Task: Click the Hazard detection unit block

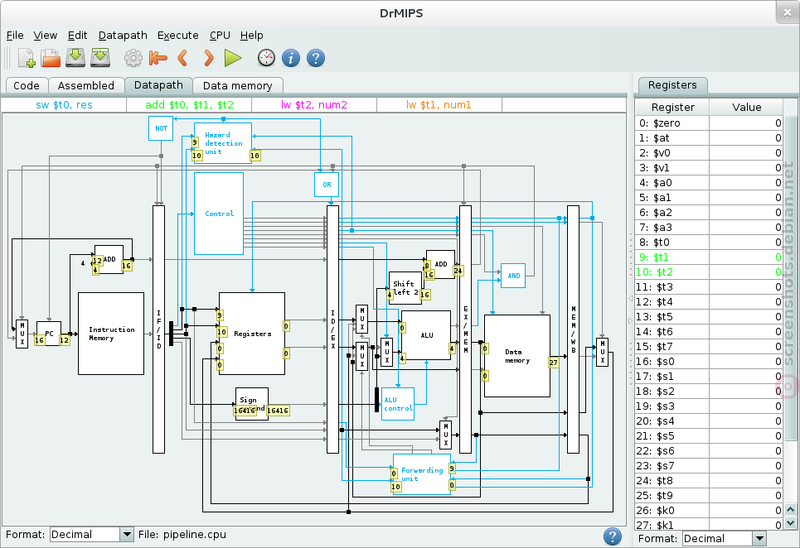Action: [223, 143]
